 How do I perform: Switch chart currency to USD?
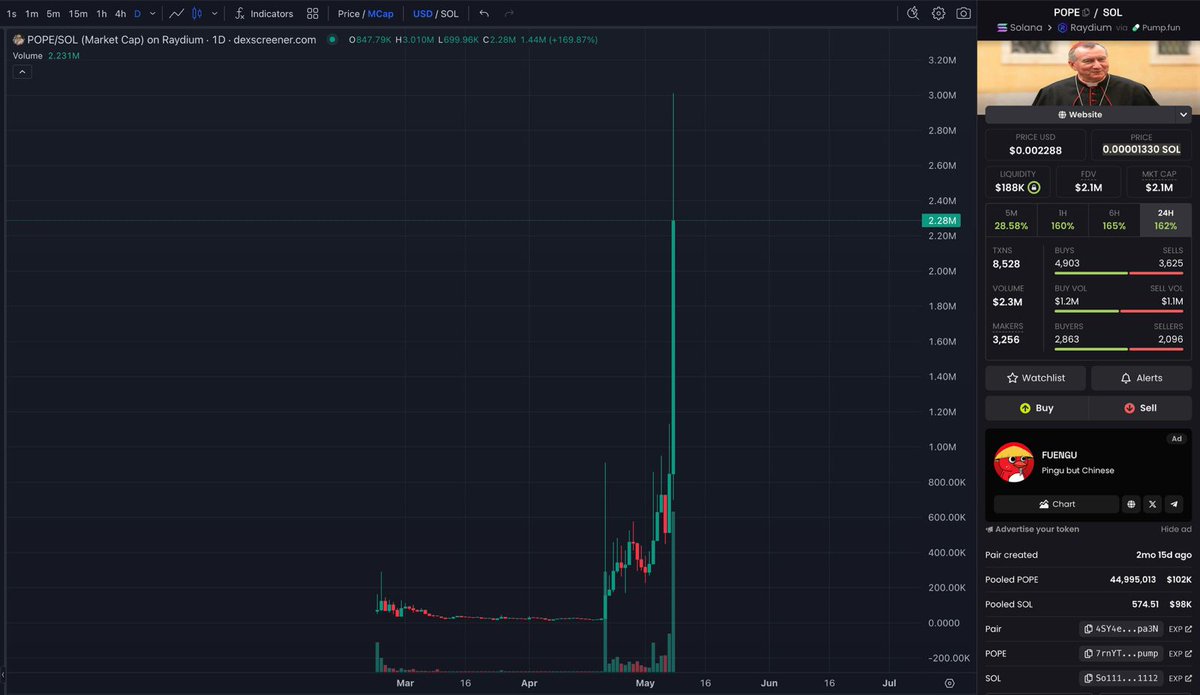point(422,14)
